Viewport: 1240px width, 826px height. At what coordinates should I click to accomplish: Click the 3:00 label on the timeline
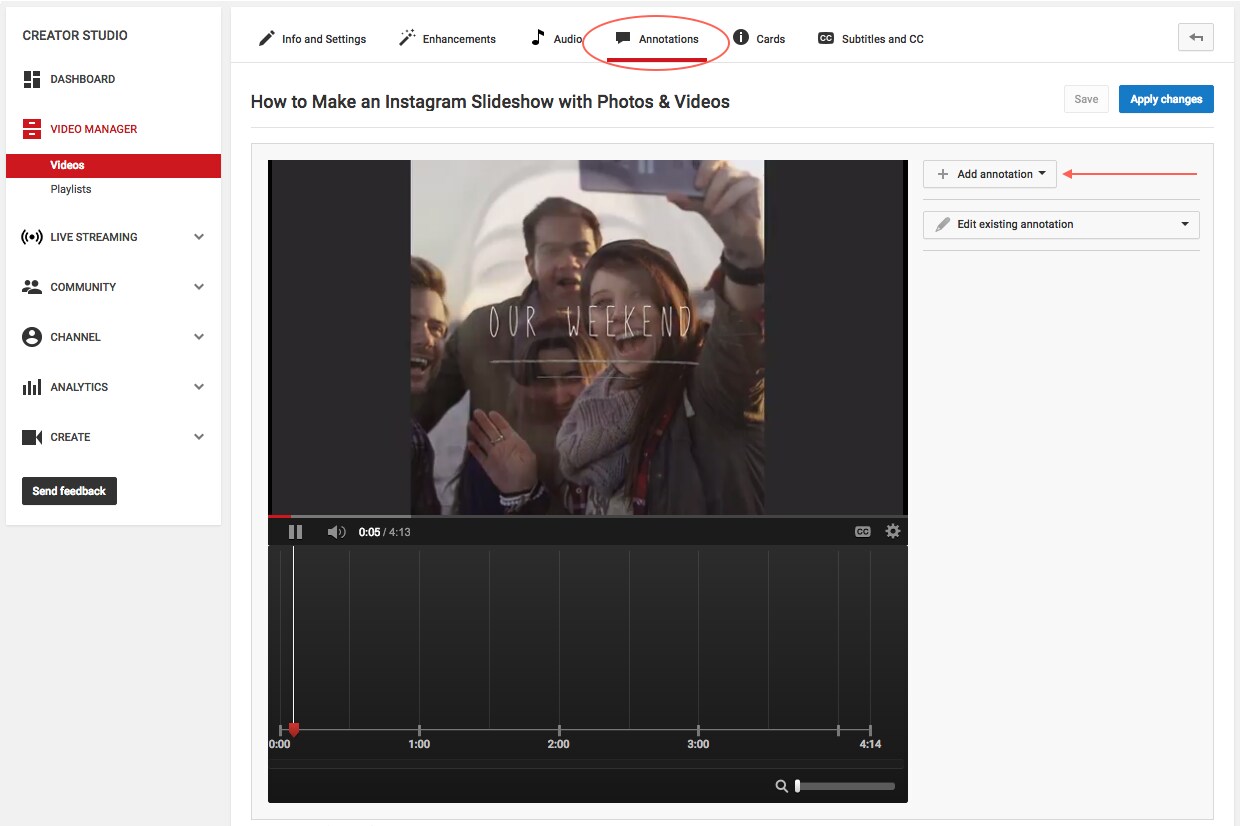coord(698,744)
